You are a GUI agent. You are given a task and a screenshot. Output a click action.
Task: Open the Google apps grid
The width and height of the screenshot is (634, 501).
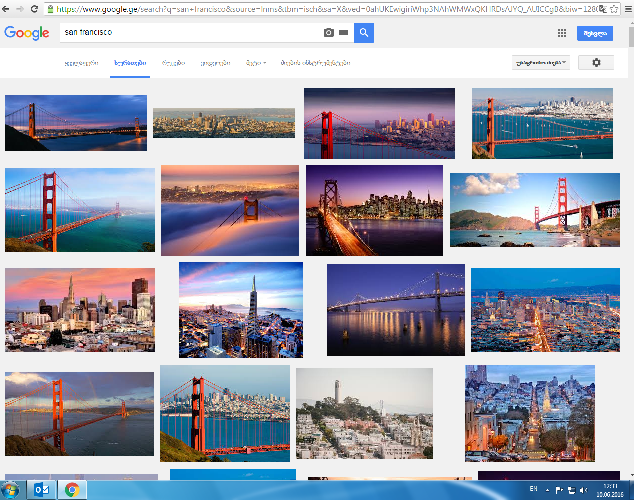pyautogui.click(x=562, y=33)
